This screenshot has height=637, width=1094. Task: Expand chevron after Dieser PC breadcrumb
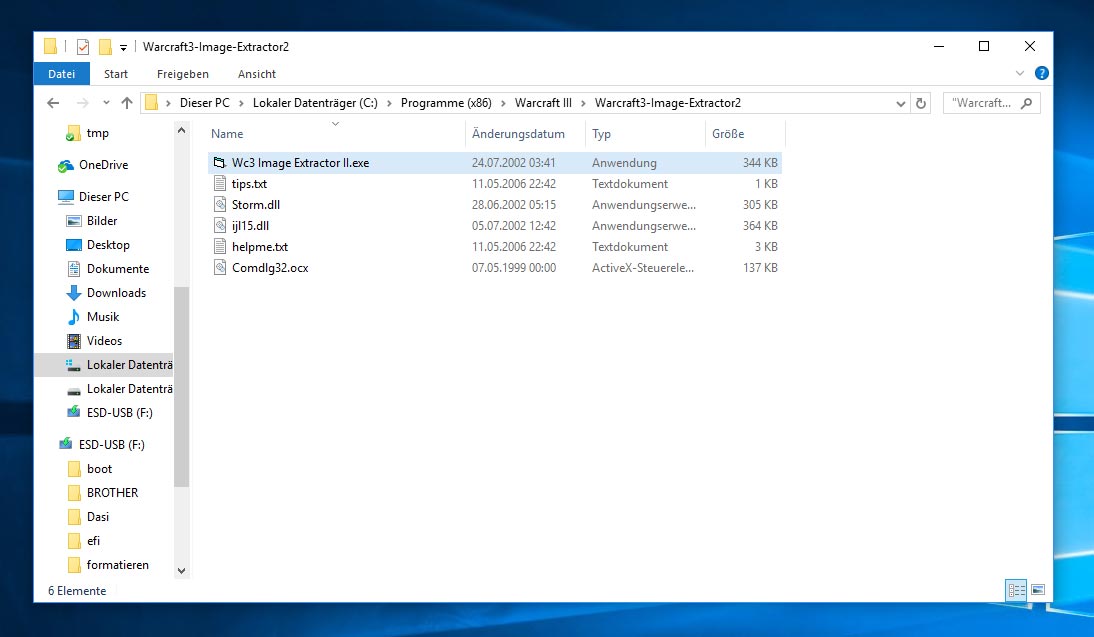(x=241, y=103)
